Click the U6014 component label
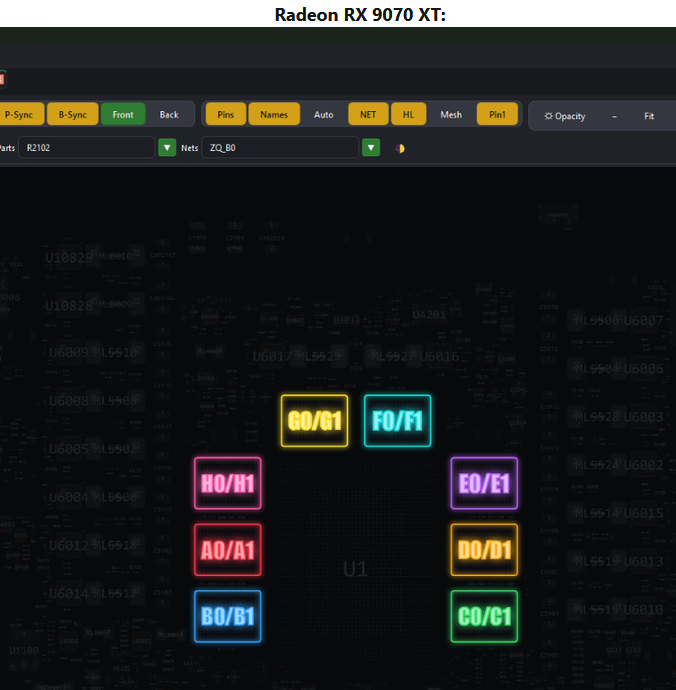Viewport: 676px width, 690px height. click(x=69, y=594)
